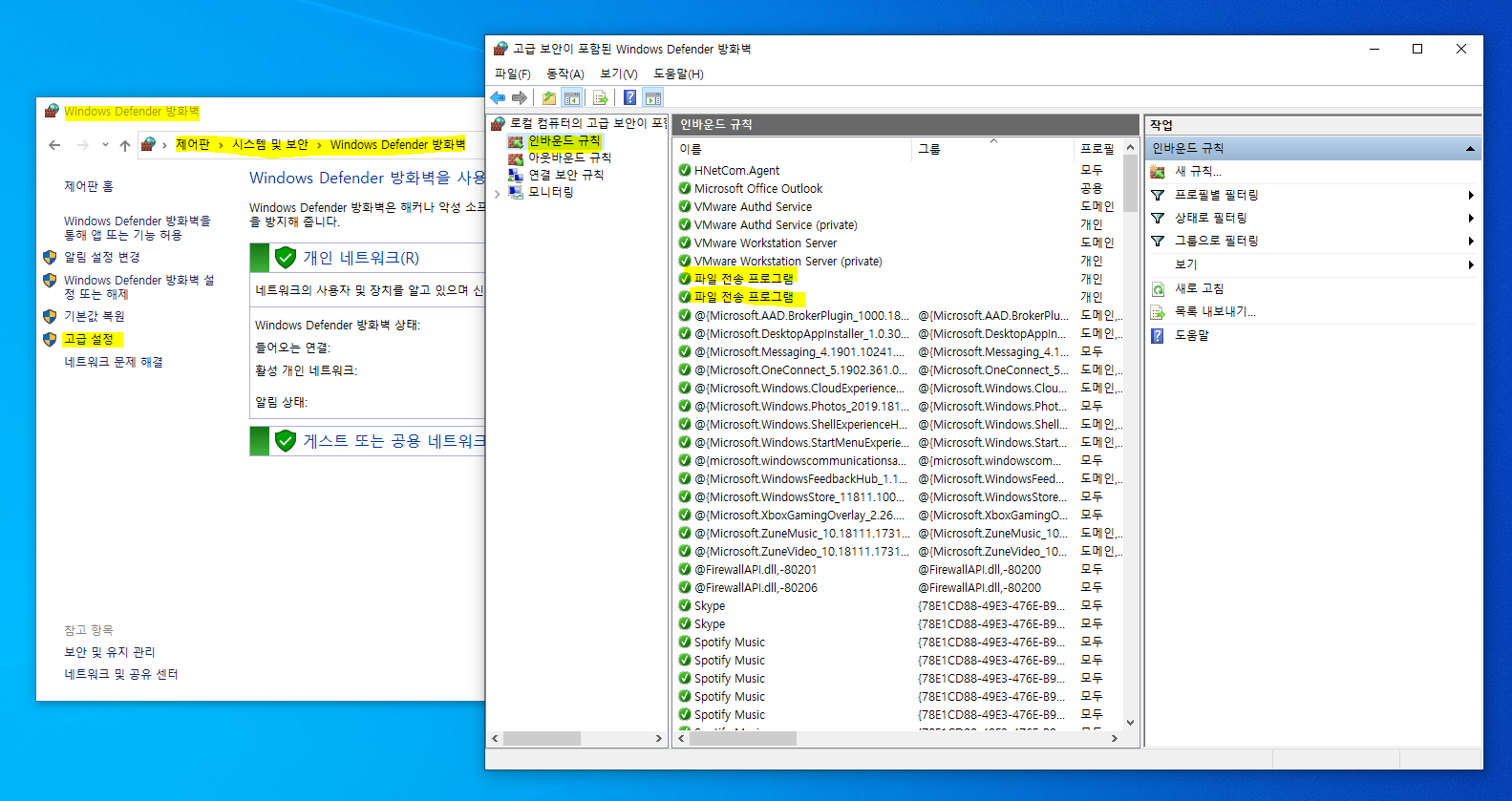Image resolution: width=1512 pixels, height=801 pixels.
Task: Sort rules by the 프로필 column header
Action: pyautogui.click(x=1097, y=149)
